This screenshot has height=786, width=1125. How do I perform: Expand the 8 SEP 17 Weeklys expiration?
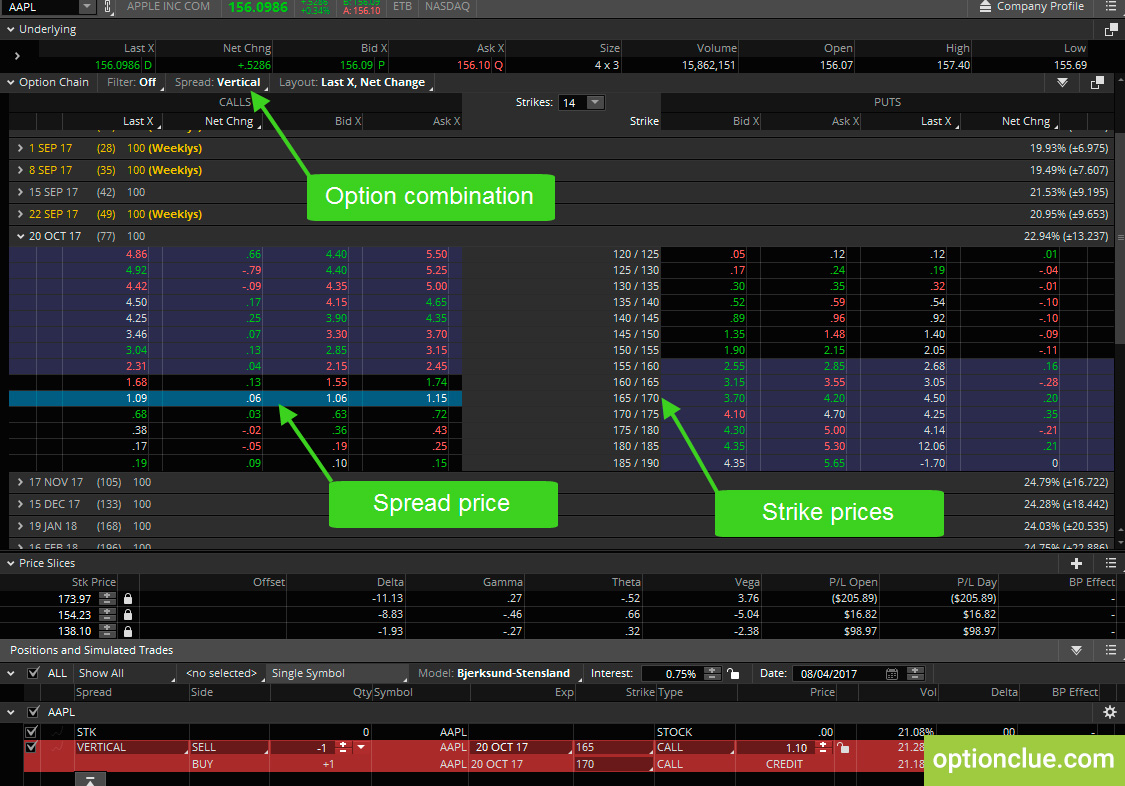coord(20,170)
